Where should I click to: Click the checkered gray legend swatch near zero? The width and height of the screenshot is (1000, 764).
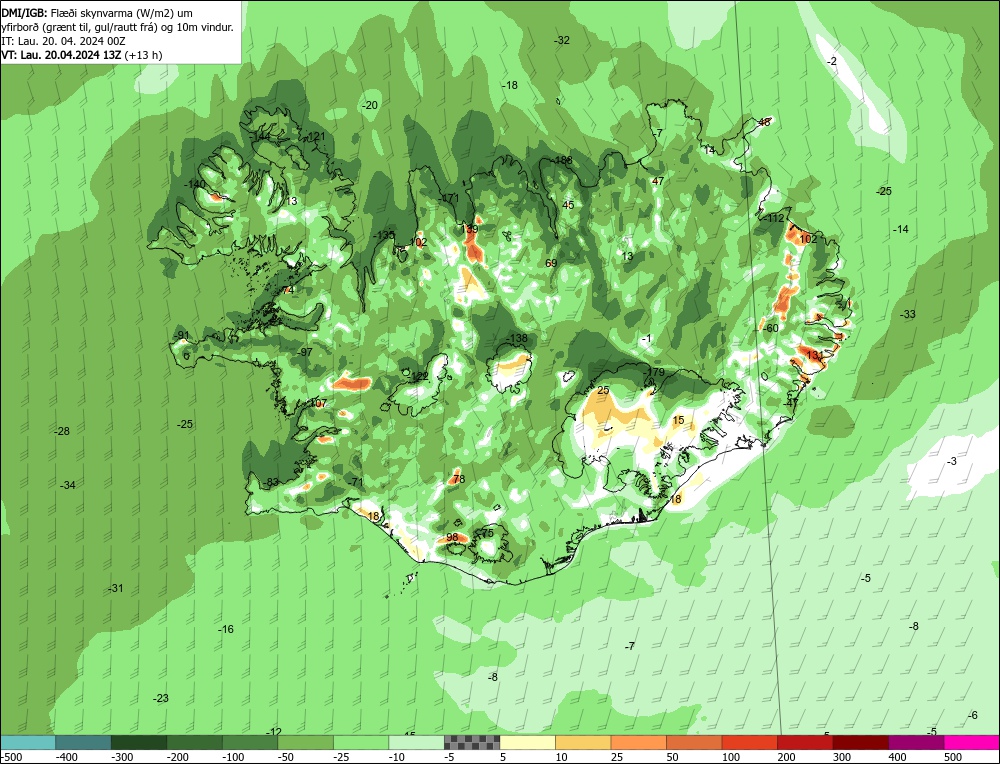[472, 742]
